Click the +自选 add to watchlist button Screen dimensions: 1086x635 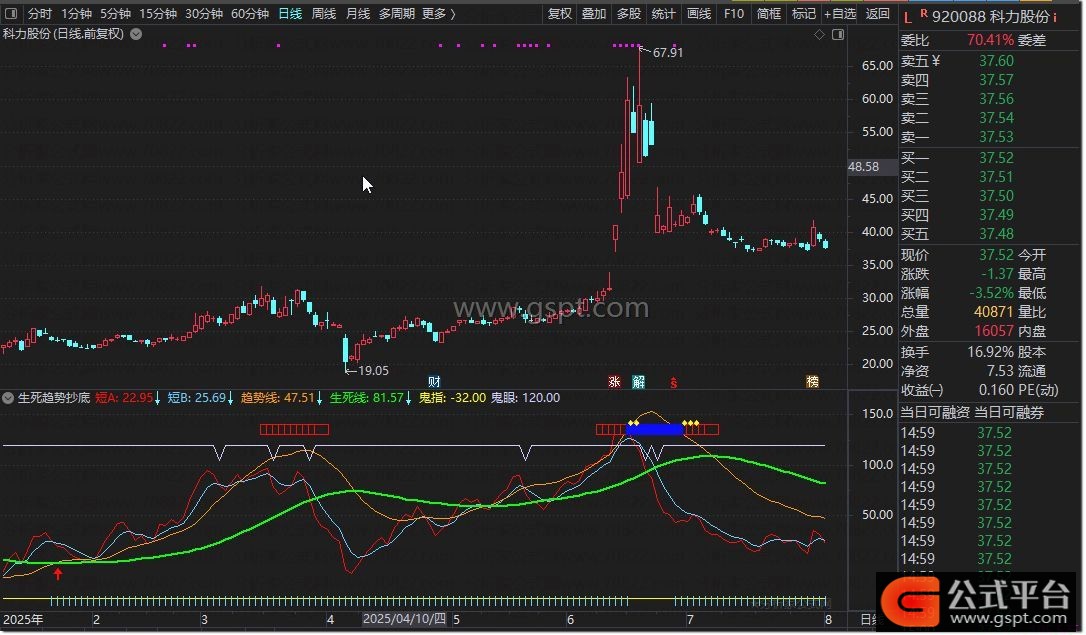839,14
